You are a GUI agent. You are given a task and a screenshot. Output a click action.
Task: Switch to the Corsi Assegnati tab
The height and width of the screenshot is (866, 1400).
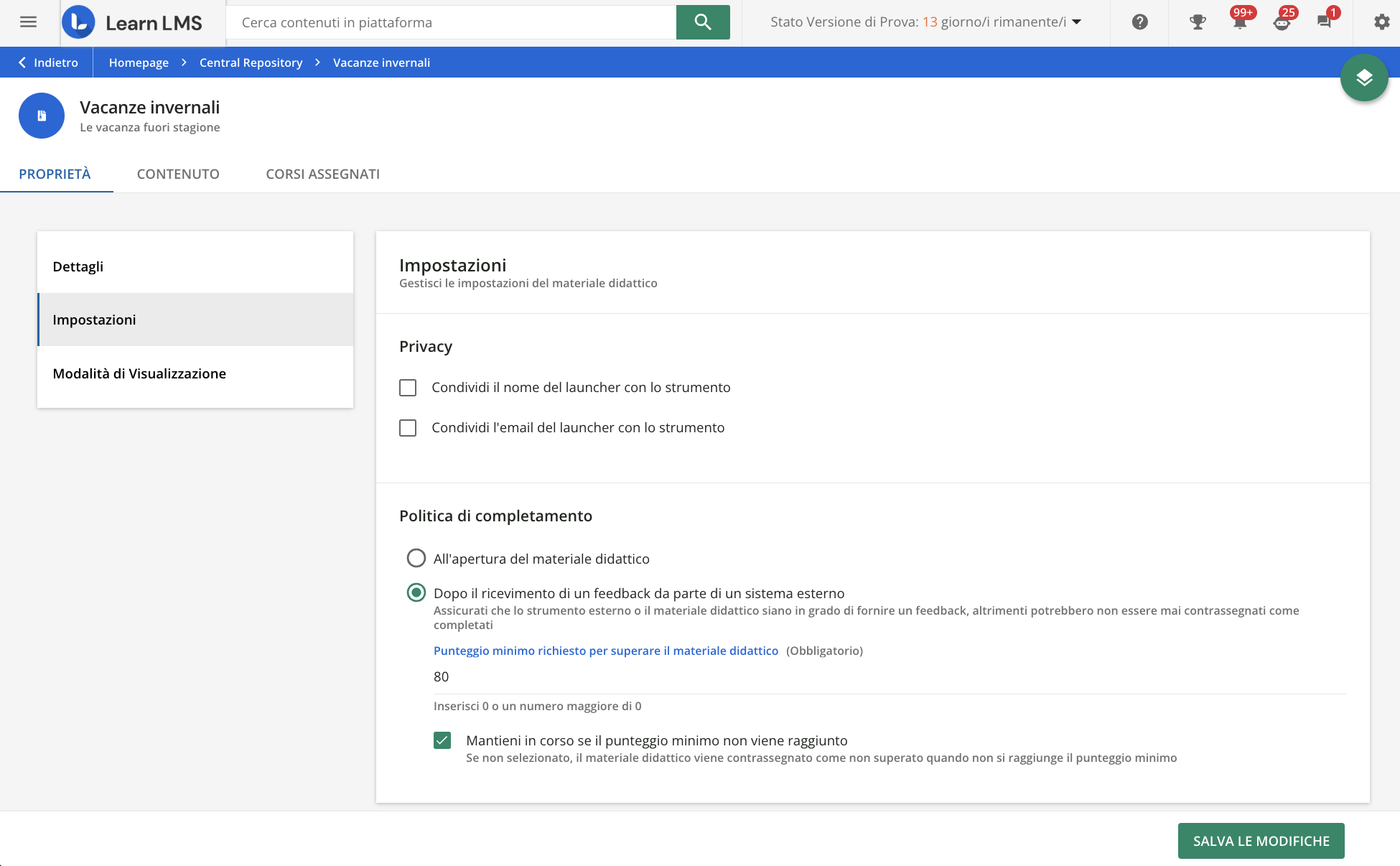click(323, 174)
